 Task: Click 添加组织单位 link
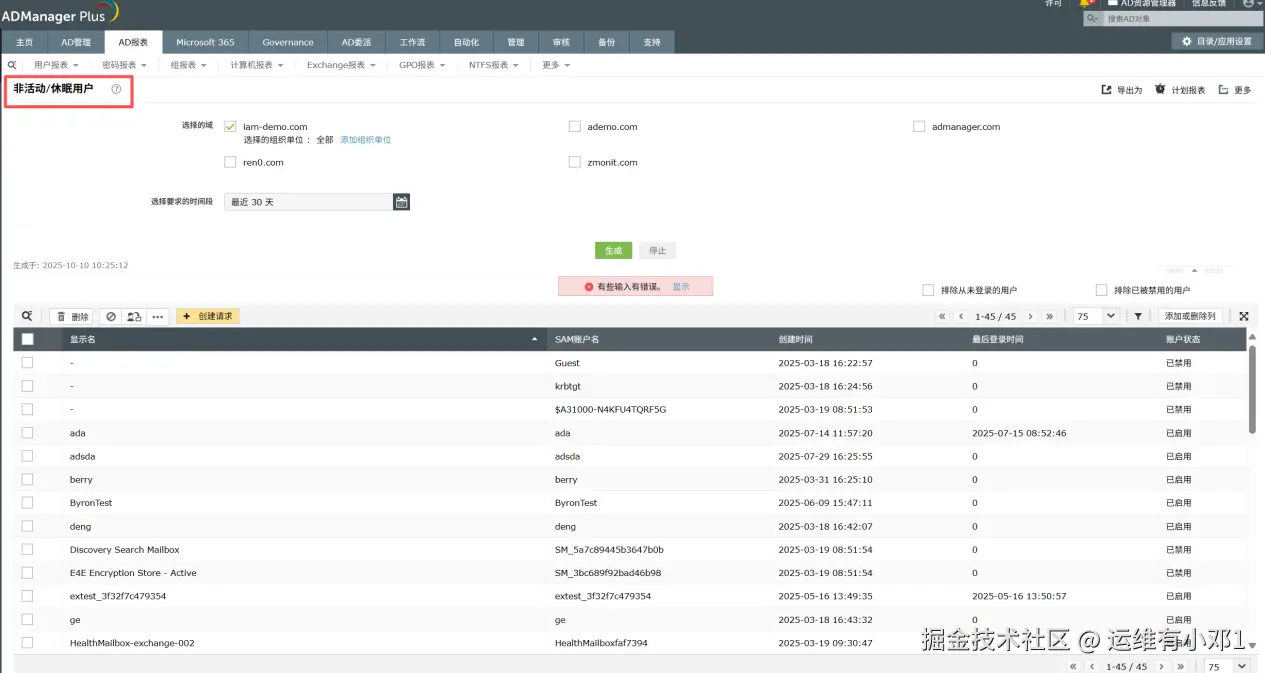point(365,140)
